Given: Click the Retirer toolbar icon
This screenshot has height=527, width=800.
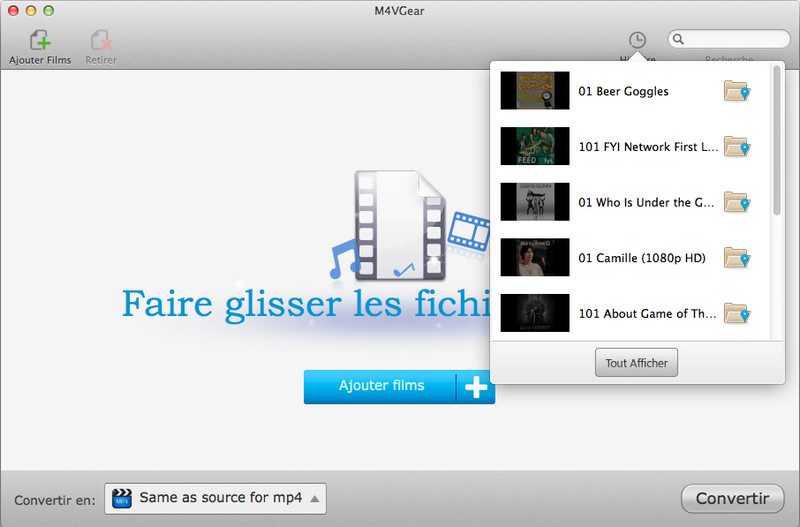Looking at the screenshot, I should pyautogui.click(x=101, y=40).
